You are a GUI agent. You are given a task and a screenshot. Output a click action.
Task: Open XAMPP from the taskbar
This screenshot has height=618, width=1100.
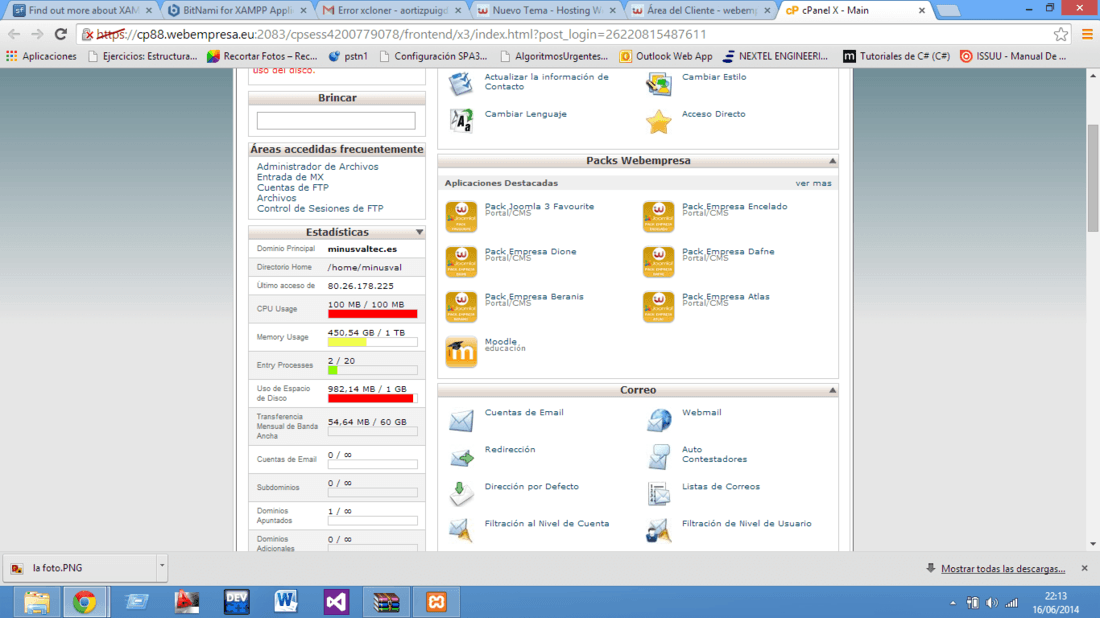point(436,602)
